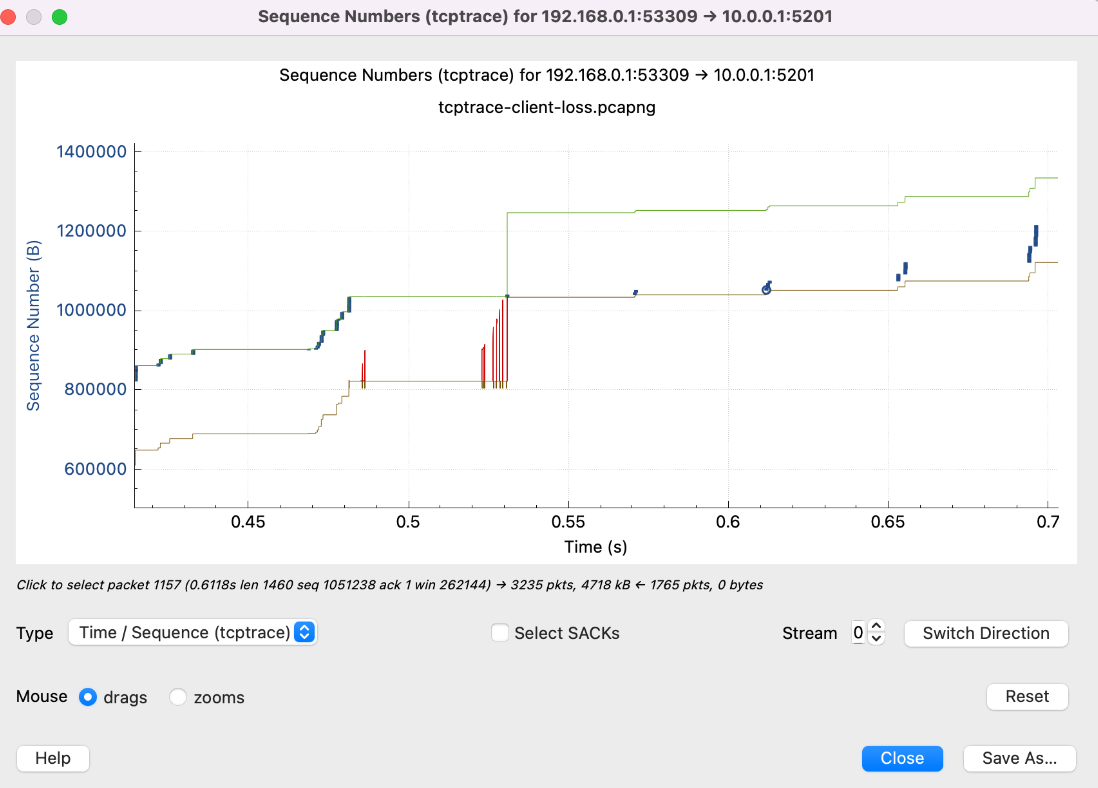
Task: Select the zooms mouse mode radio
Action: [178, 697]
